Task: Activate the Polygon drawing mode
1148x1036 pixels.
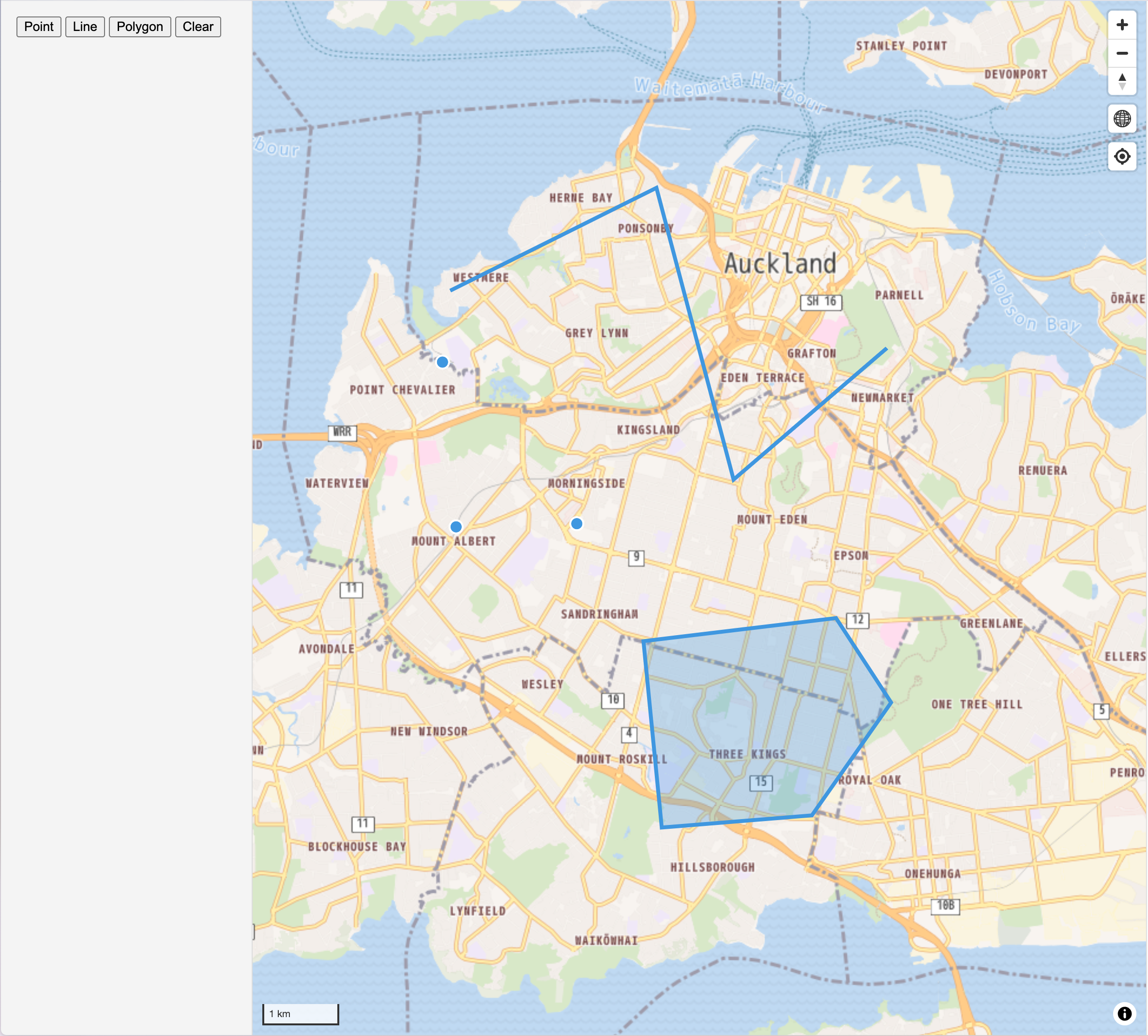Action: point(139,27)
